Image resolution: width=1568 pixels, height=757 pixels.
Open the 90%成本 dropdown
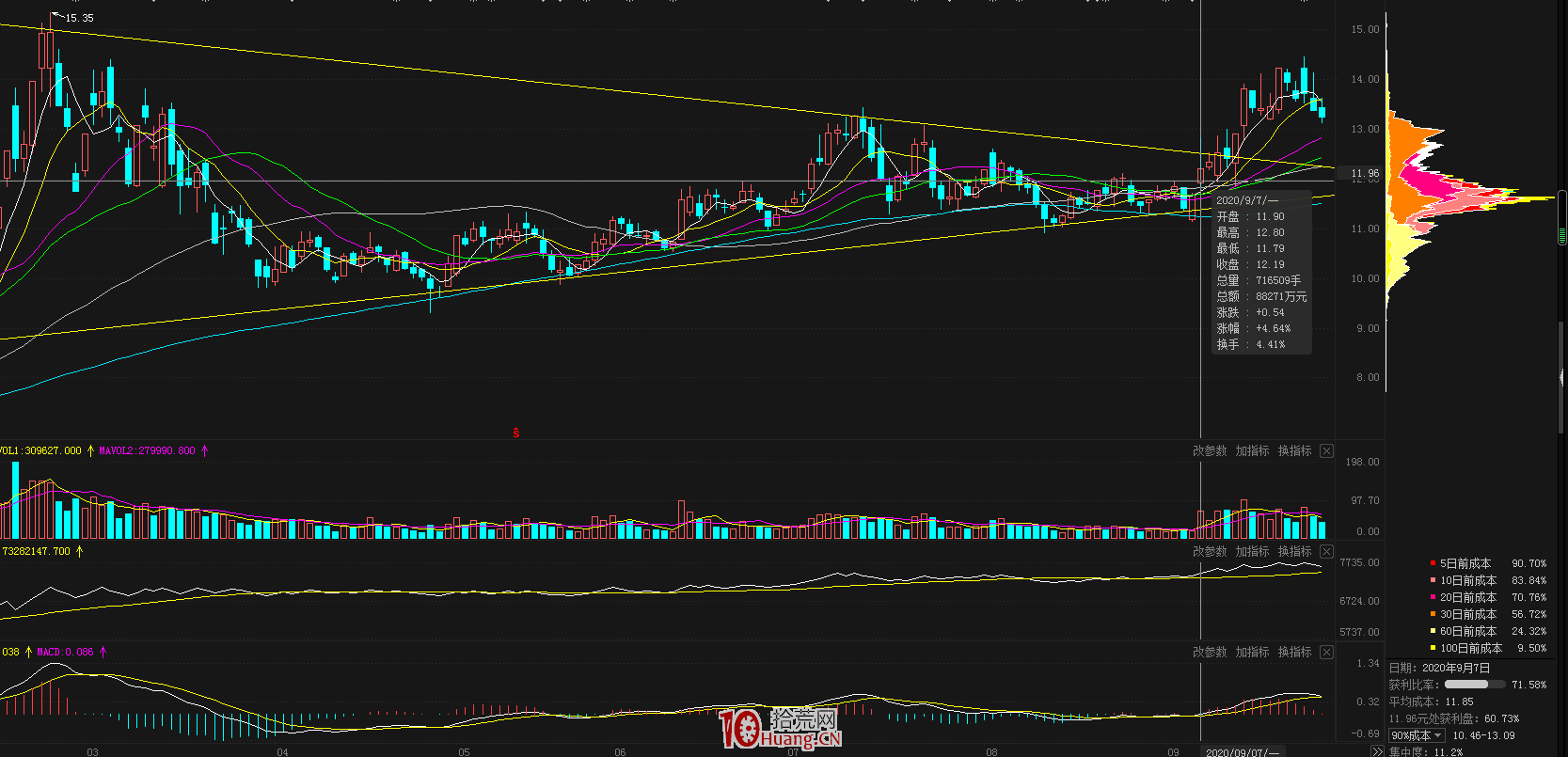pos(1417,735)
